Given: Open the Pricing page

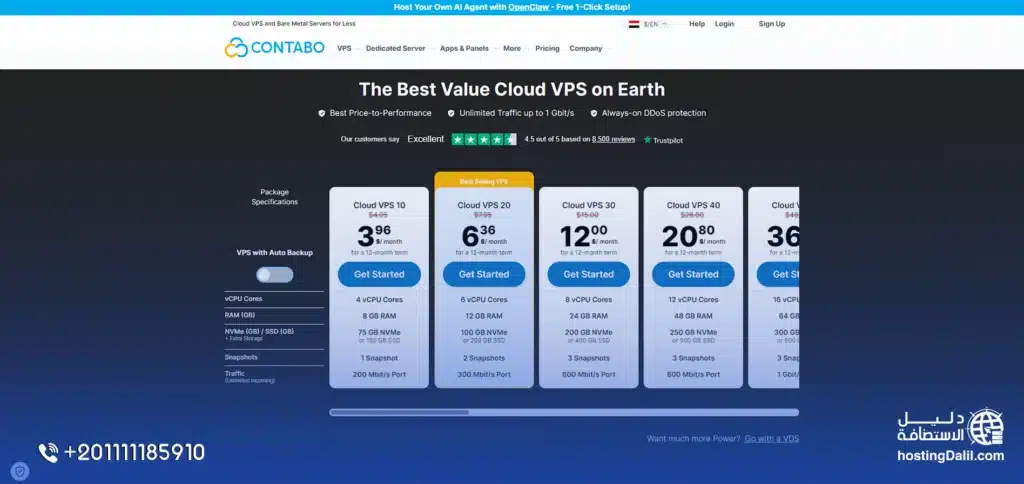Looking at the screenshot, I should click(547, 48).
